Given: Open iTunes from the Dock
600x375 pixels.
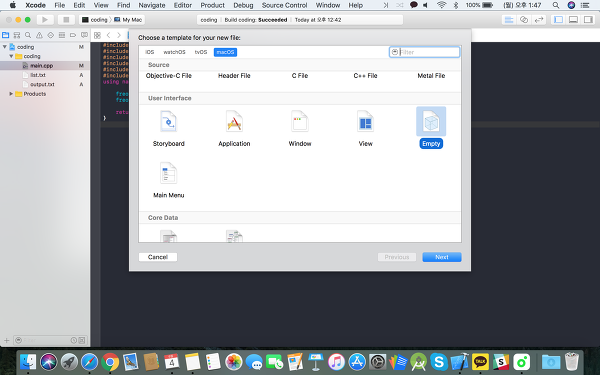Looking at the screenshot, I should coord(336,362).
